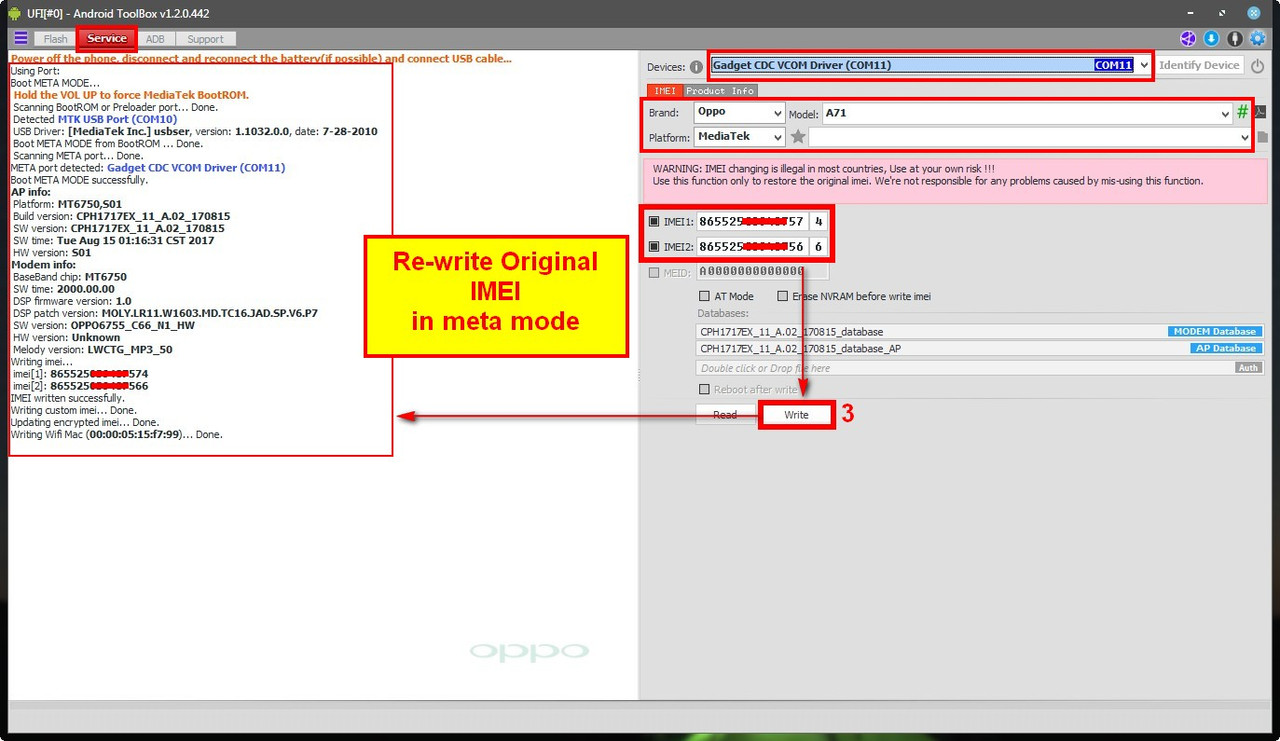Click 'MTK USB Port (COM10)' in log
The height and width of the screenshot is (741, 1280).
coord(117,120)
